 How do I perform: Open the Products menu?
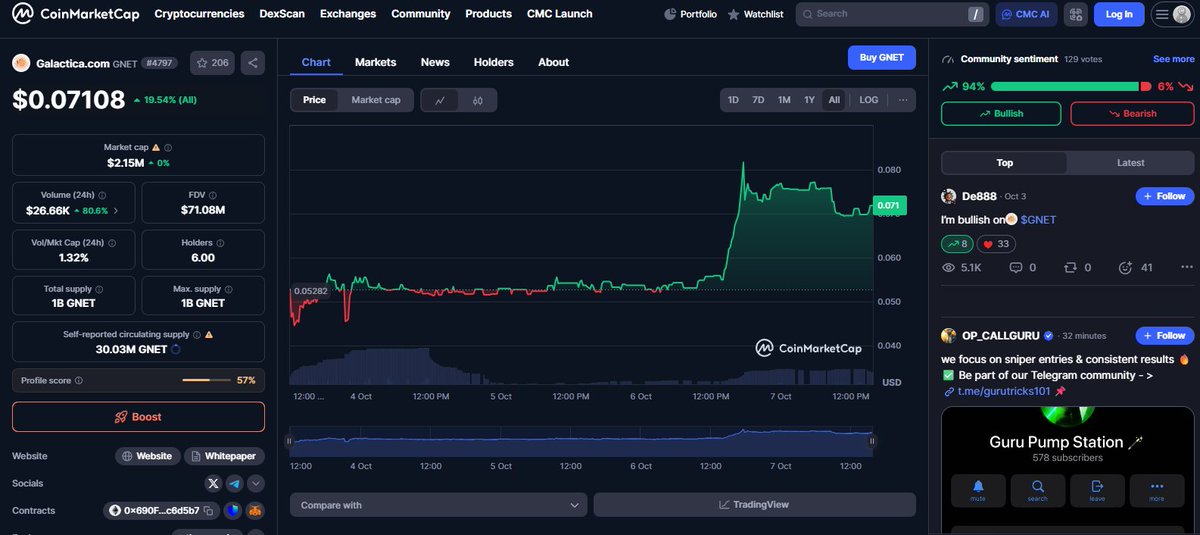pos(489,14)
